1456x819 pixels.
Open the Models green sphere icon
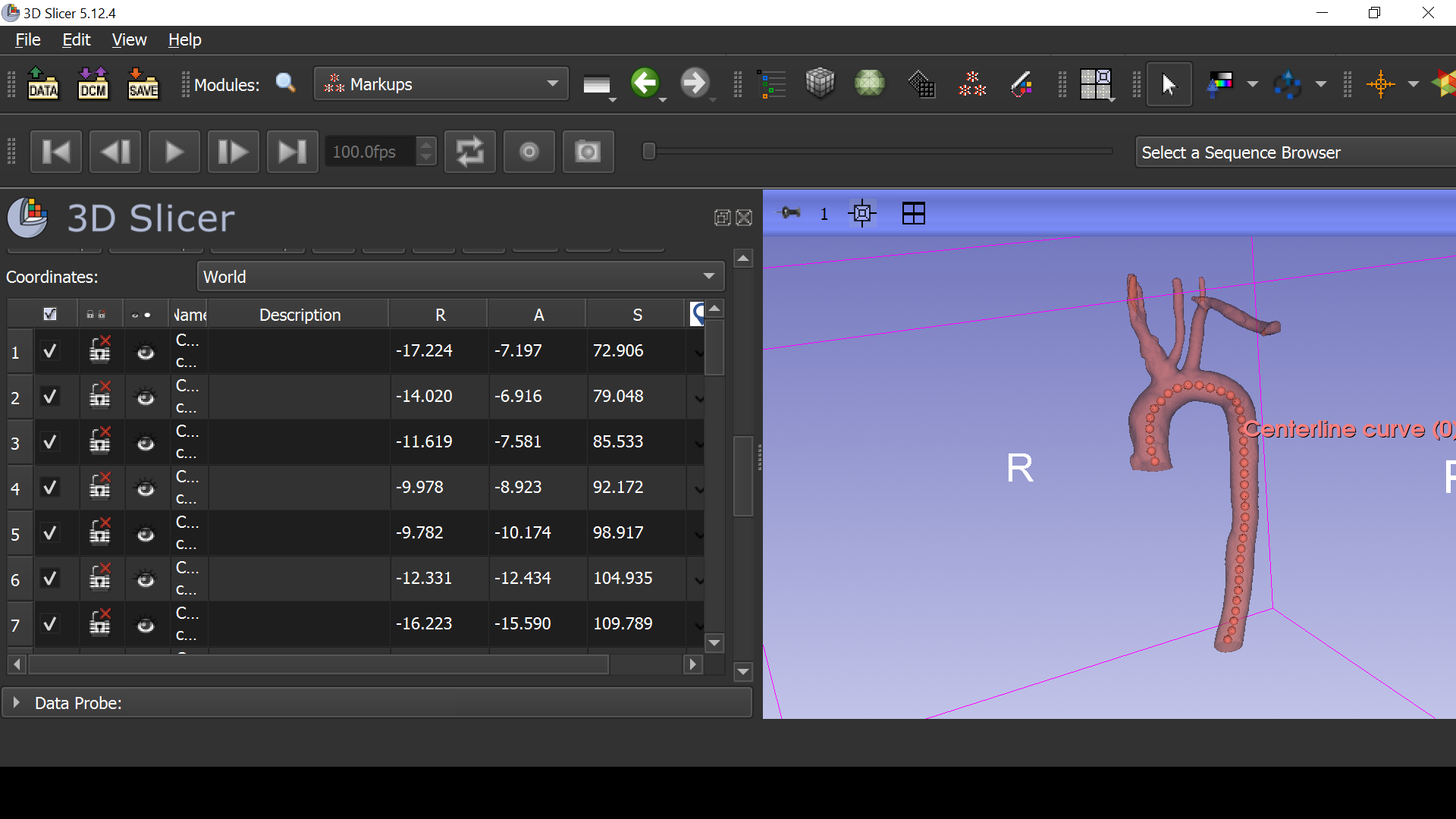[870, 83]
